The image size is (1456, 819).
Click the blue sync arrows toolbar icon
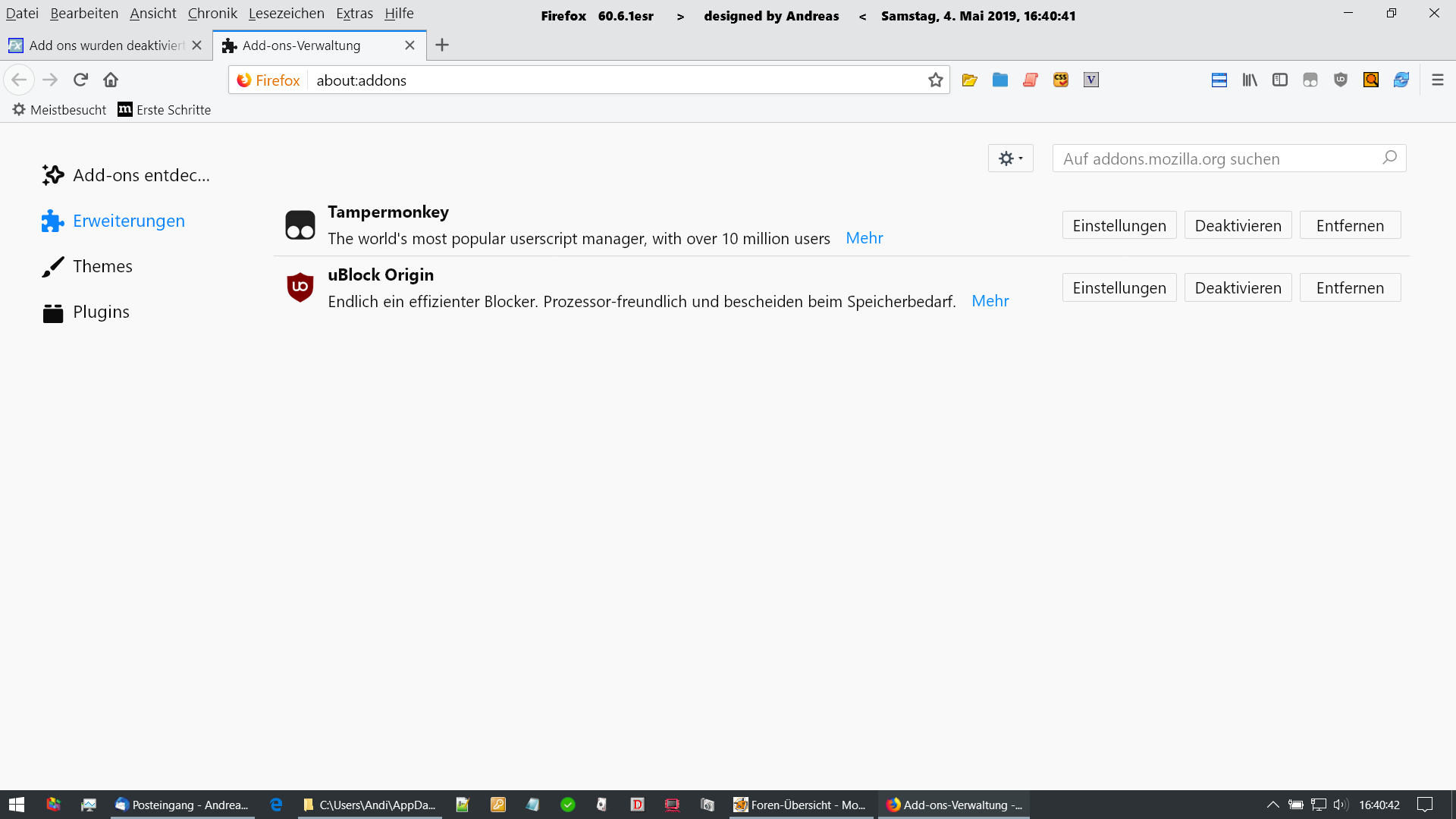tap(1401, 80)
